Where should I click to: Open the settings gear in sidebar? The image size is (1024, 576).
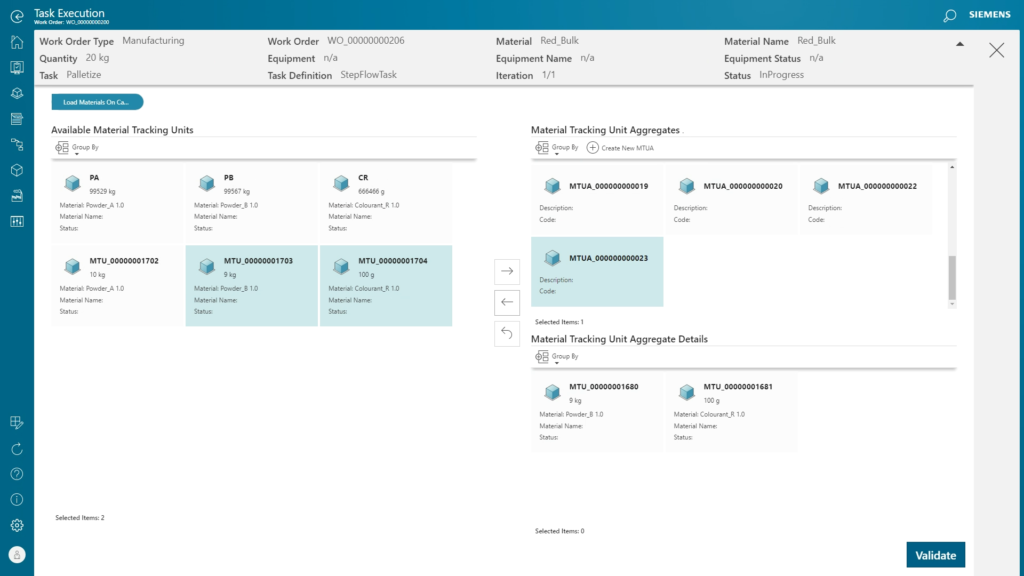coord(17,525)
